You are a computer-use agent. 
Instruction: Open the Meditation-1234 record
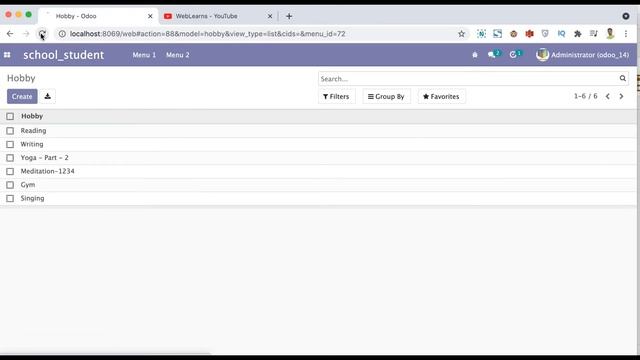pos(47,171)
